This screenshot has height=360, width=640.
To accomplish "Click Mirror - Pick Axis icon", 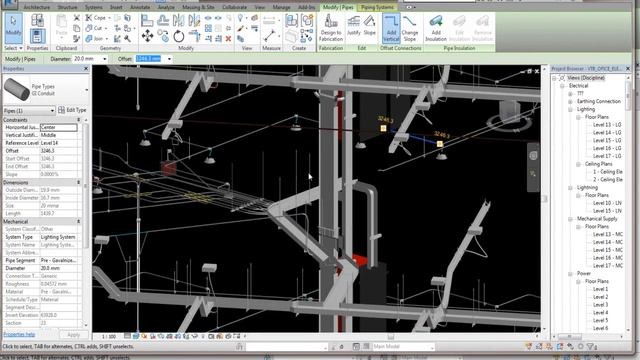I will point(178,20).
